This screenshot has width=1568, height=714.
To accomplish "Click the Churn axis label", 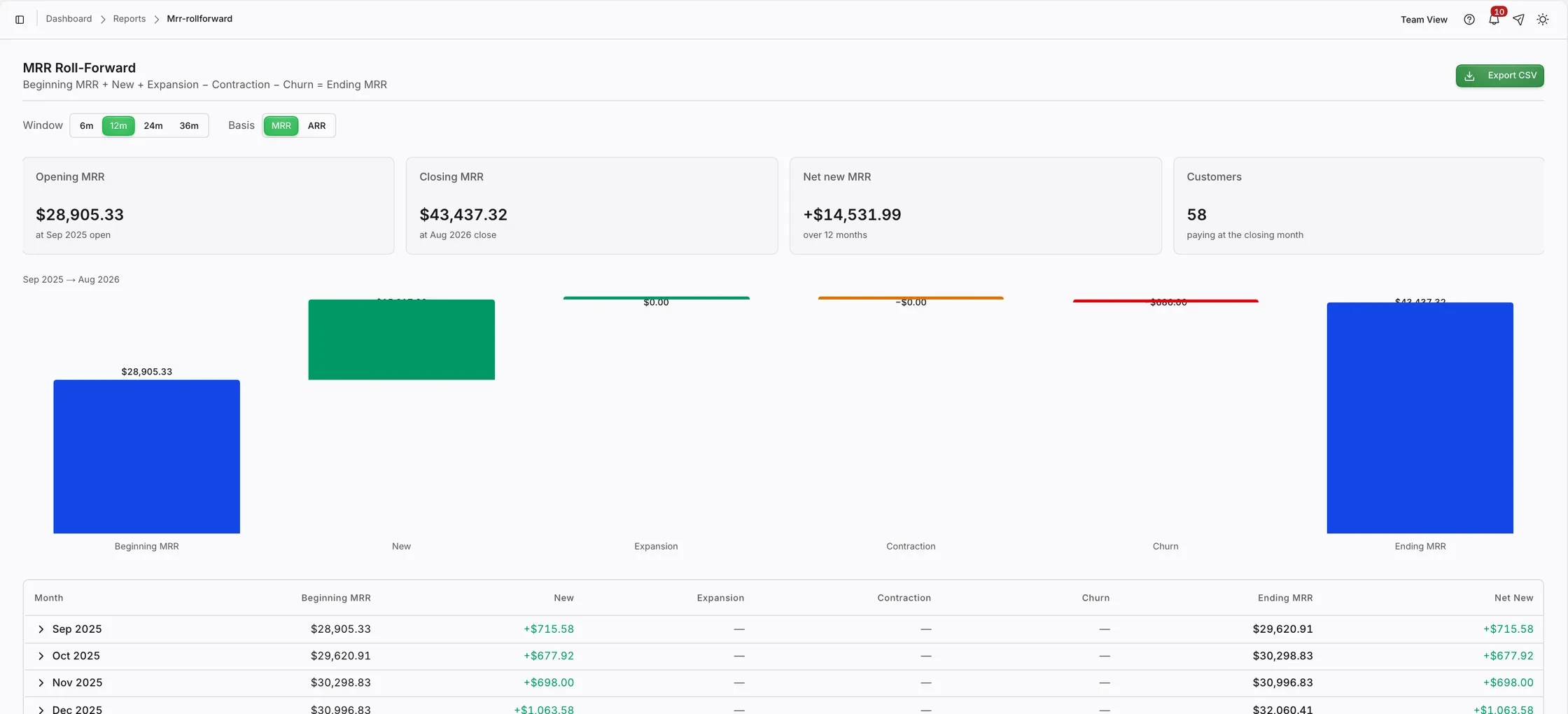I will click(x=1165, y=547).
